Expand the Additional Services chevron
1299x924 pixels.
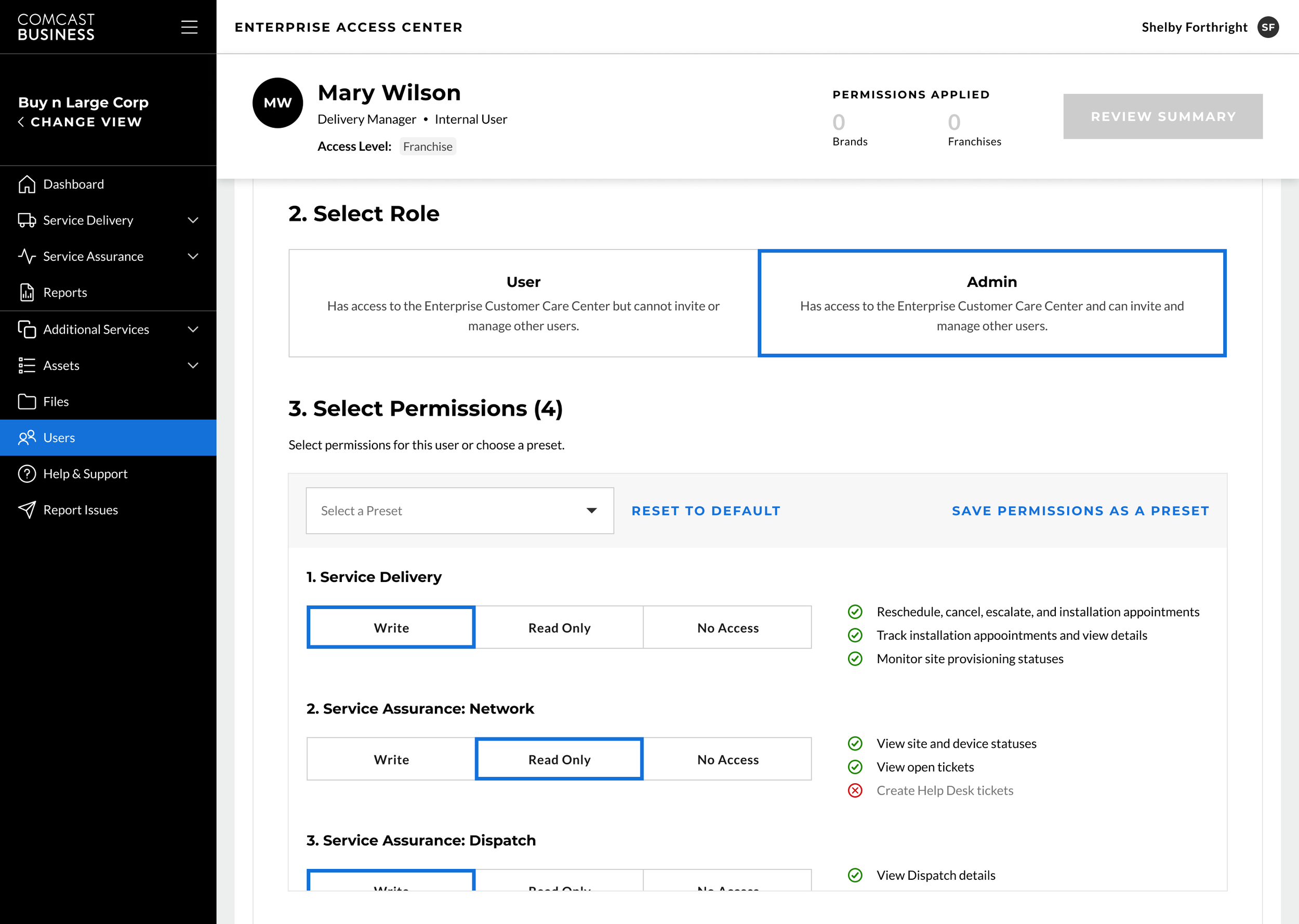193,329
